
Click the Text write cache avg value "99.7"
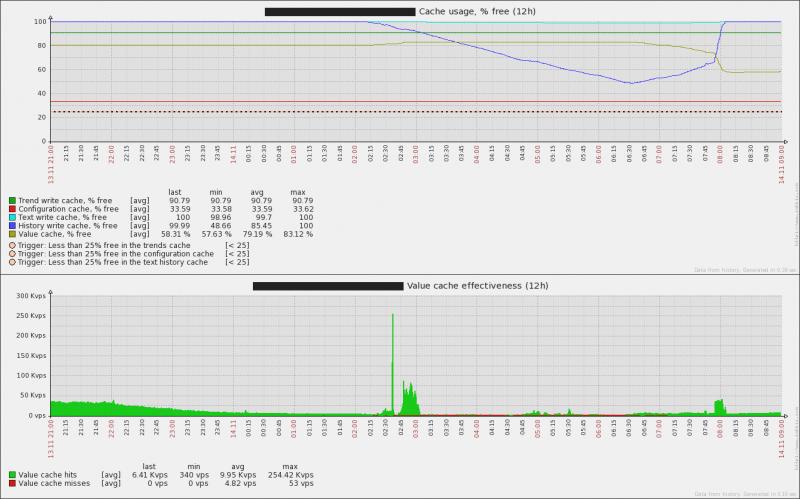264,217
